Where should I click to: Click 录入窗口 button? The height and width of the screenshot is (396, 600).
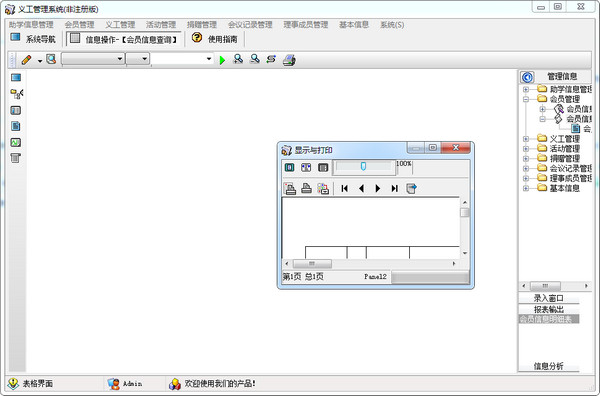[x=548, y=298]
